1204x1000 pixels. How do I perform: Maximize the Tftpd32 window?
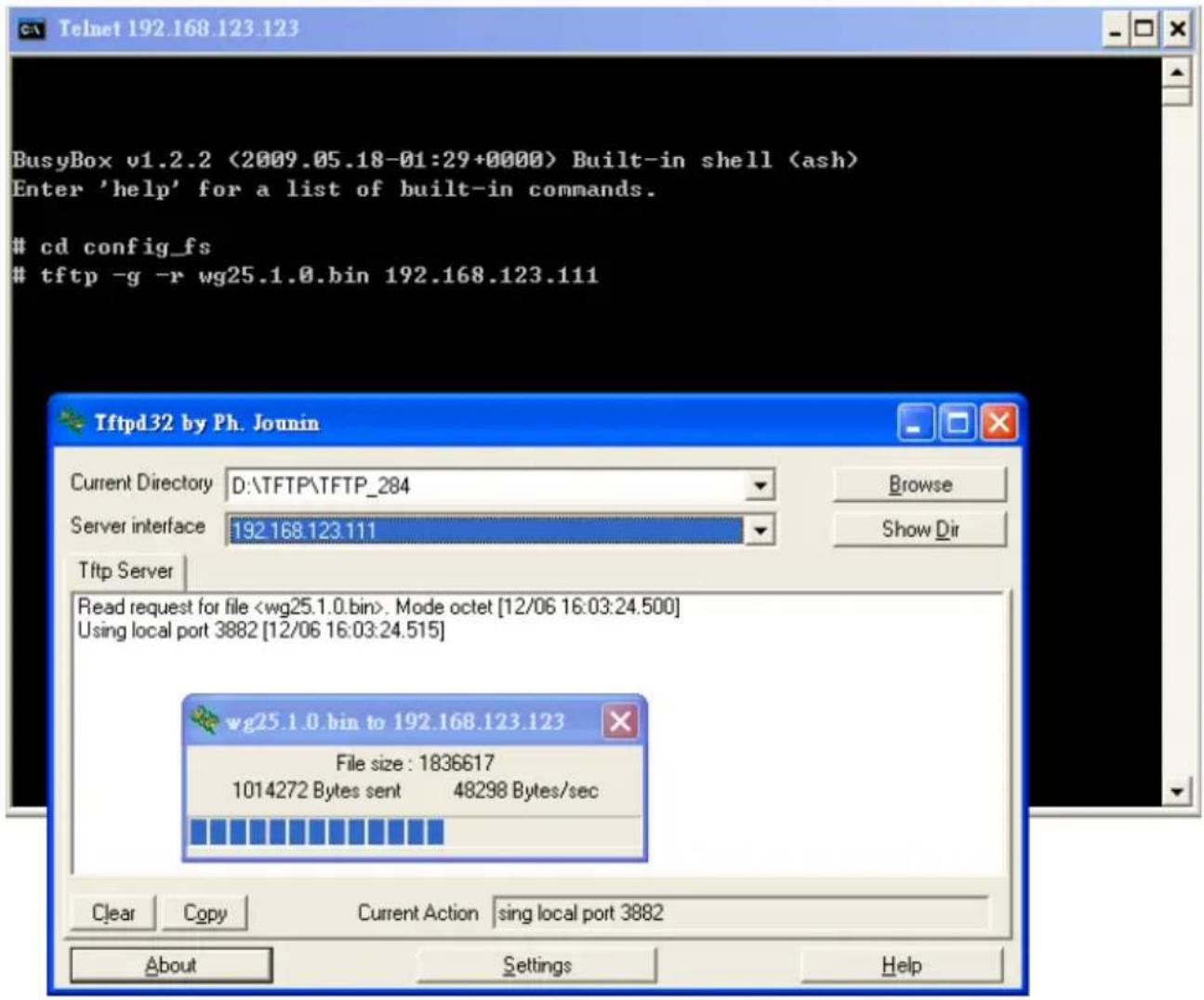(x=958, y=424)
